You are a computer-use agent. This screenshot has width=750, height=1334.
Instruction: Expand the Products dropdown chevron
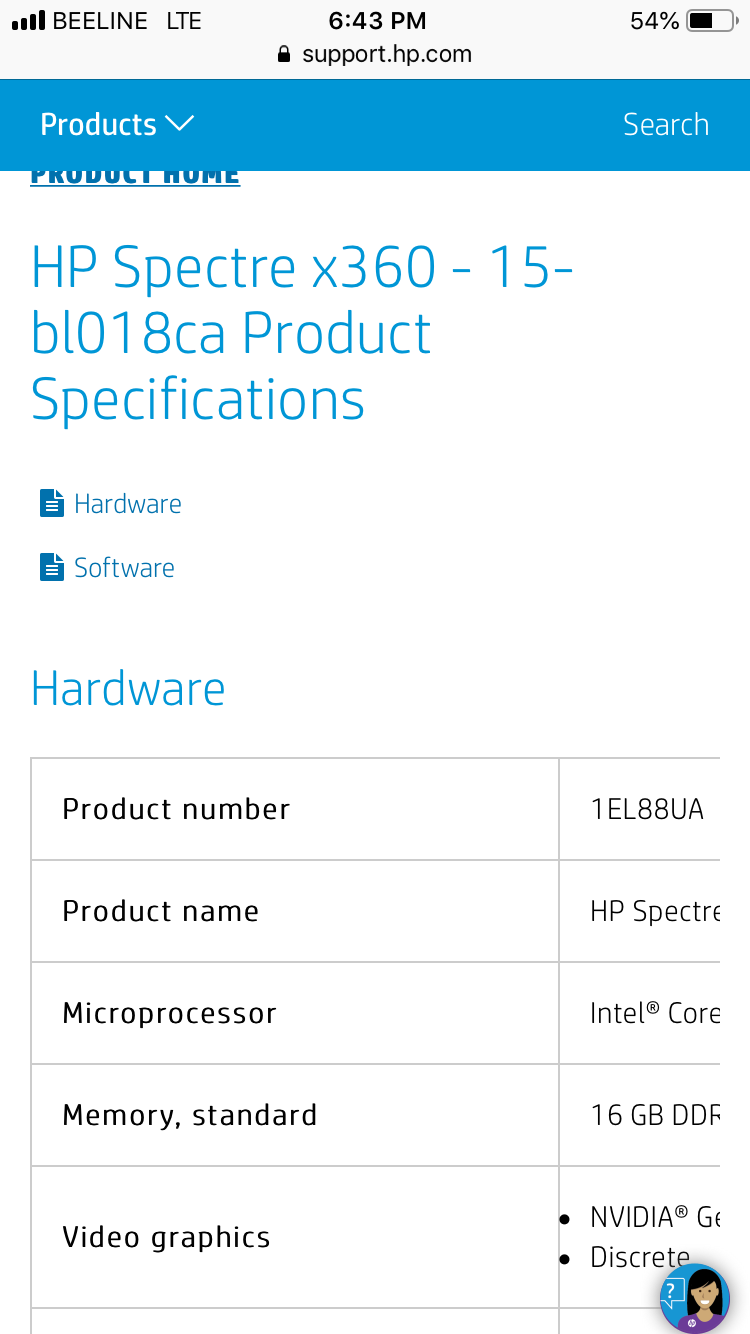179,124
